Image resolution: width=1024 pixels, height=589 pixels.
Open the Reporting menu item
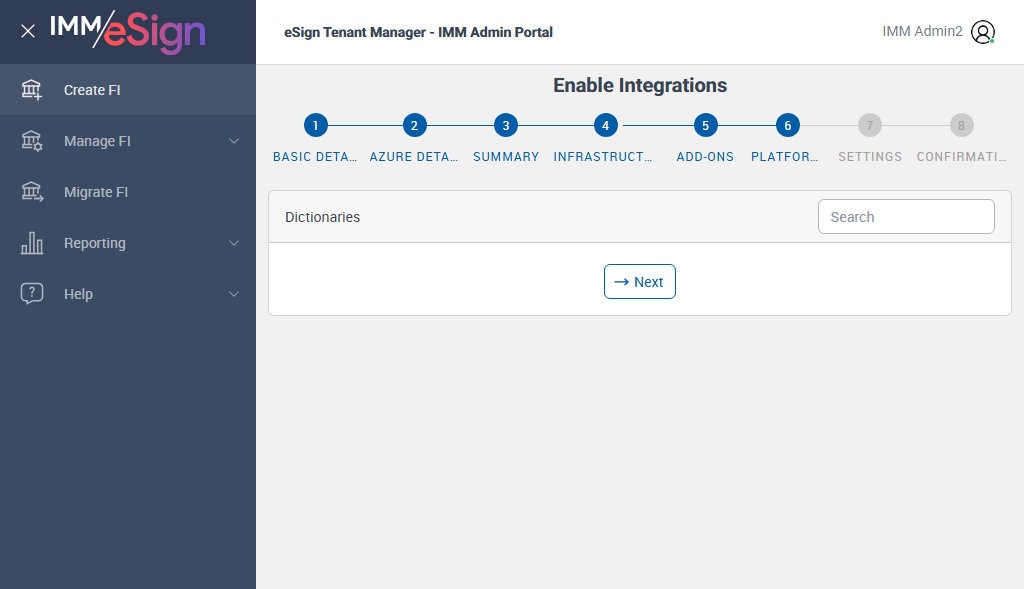(x=128, y=243)
